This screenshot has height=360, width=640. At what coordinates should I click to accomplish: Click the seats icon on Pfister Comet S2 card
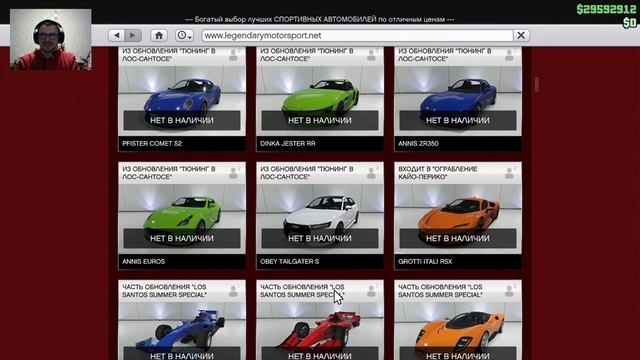point(233,55)
